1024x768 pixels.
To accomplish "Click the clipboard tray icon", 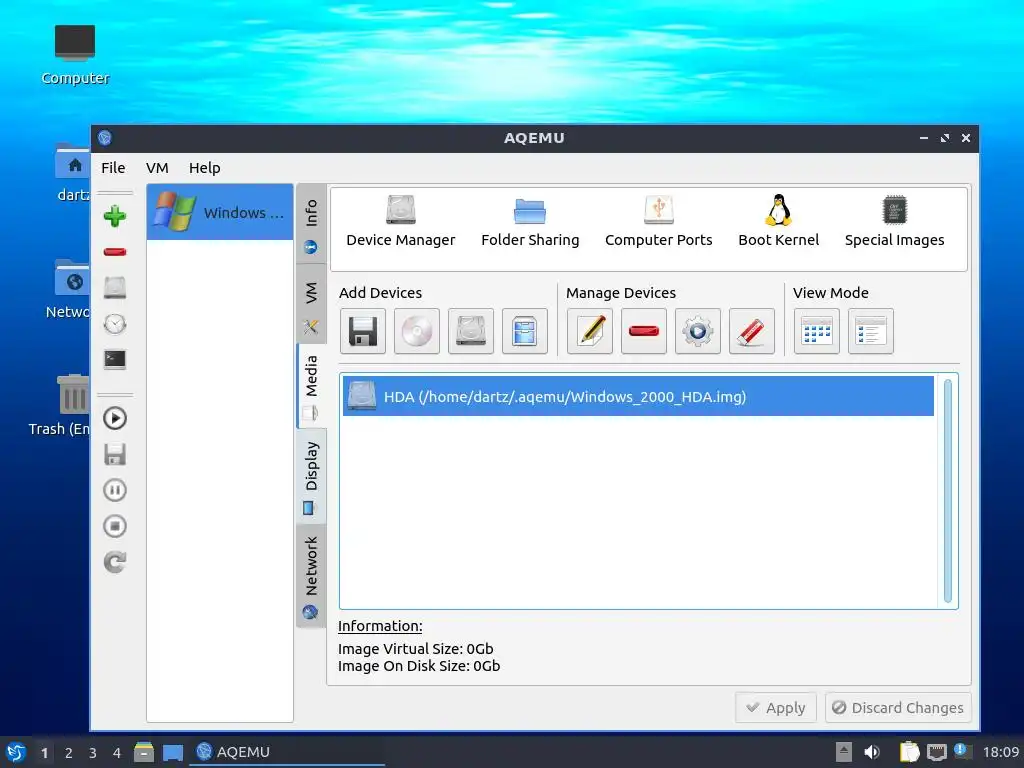I will click(x=909, y=752).
